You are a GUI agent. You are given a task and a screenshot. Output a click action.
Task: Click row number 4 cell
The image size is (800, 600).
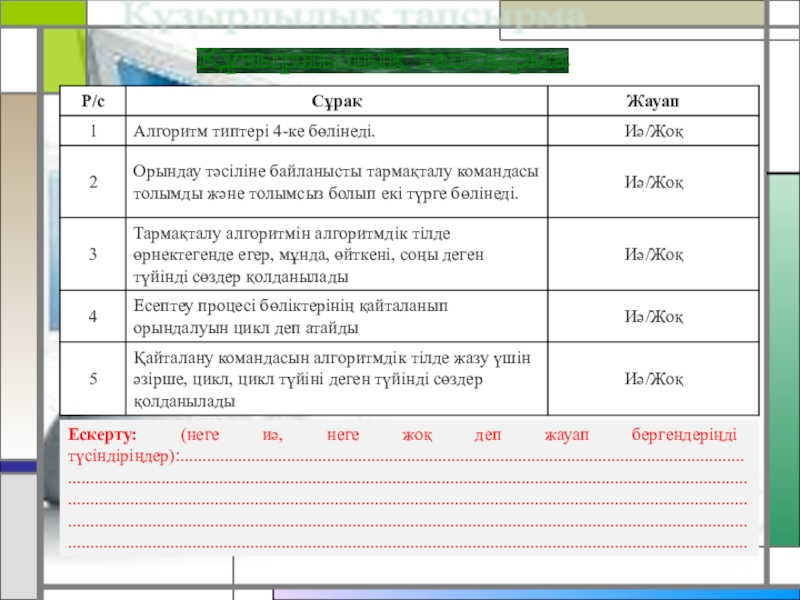pos(93,316)
